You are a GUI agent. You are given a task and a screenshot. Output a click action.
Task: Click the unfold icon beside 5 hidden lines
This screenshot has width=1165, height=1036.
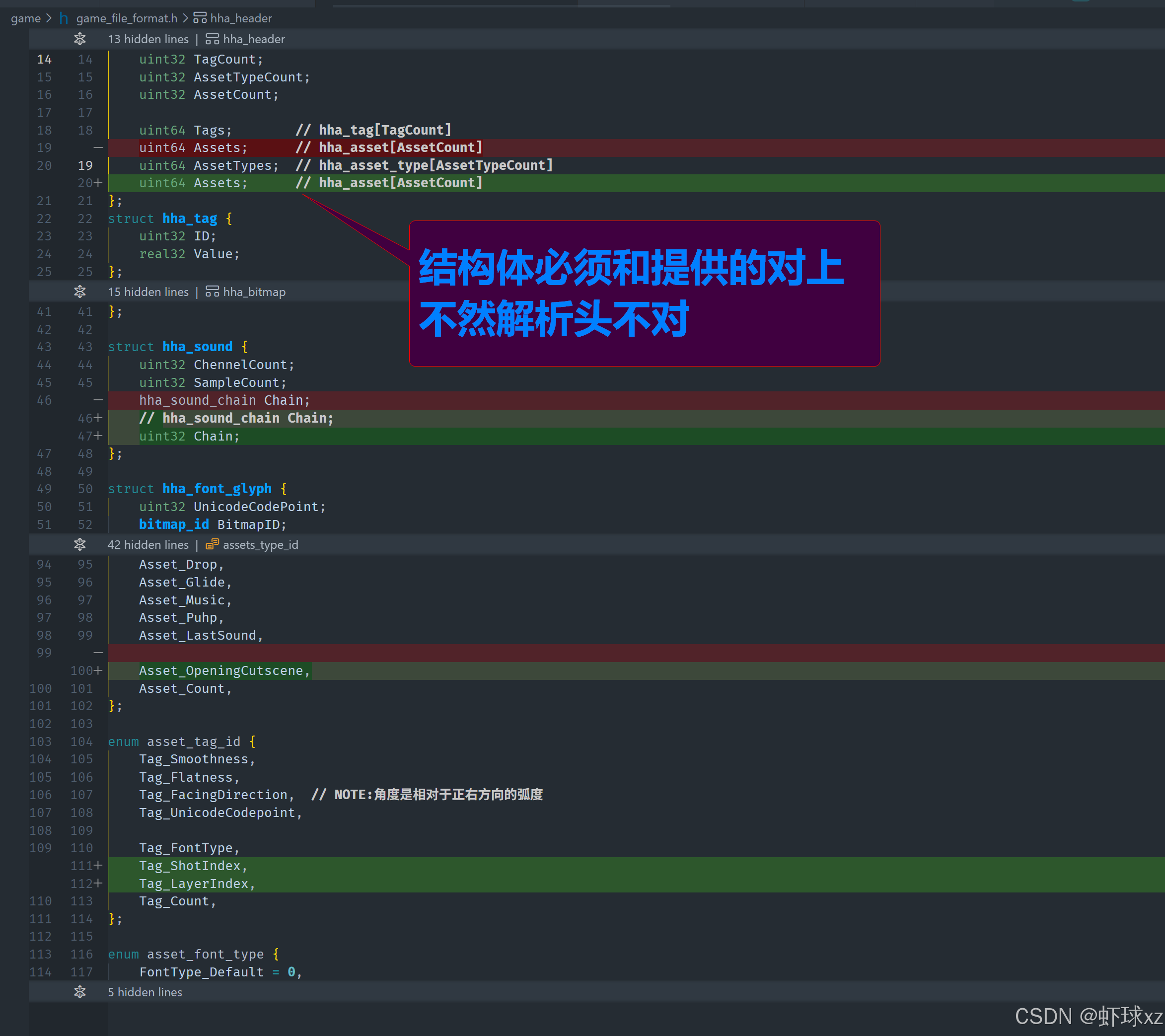click(x=80, y=991)
